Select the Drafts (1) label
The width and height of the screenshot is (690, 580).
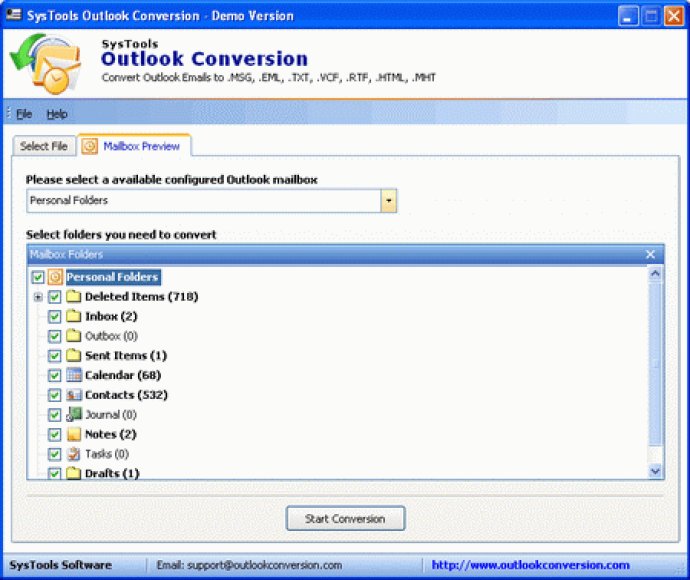coord(112,474)
